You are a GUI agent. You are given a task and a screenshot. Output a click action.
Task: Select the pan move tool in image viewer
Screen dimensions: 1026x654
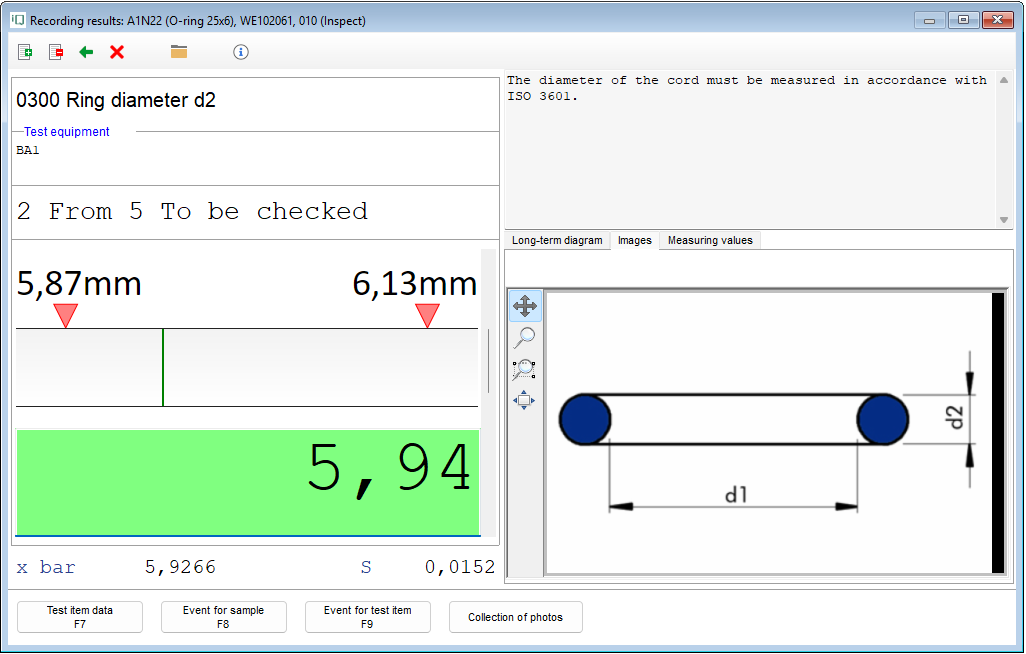(x=525, y=306)
